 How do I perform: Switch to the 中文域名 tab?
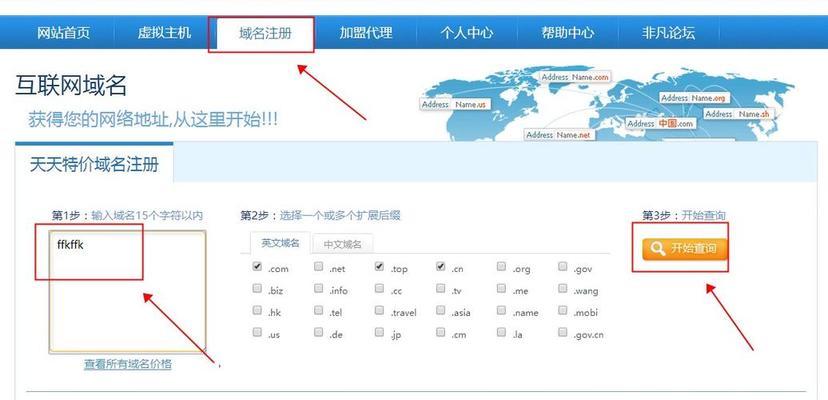click(x=343, y=244)
